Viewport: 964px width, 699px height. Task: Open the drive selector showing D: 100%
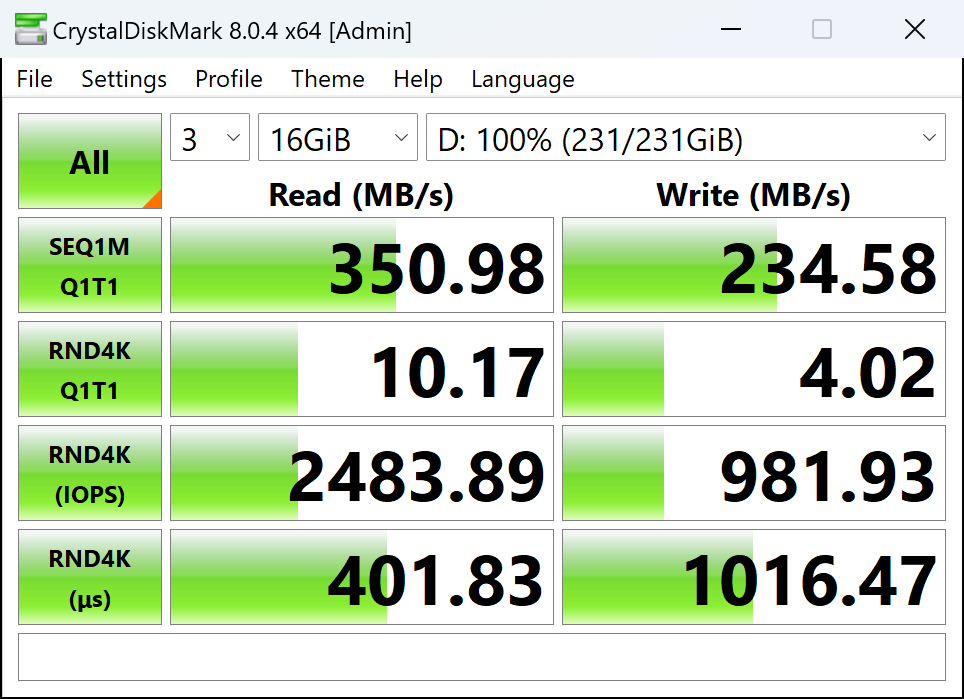685,137
